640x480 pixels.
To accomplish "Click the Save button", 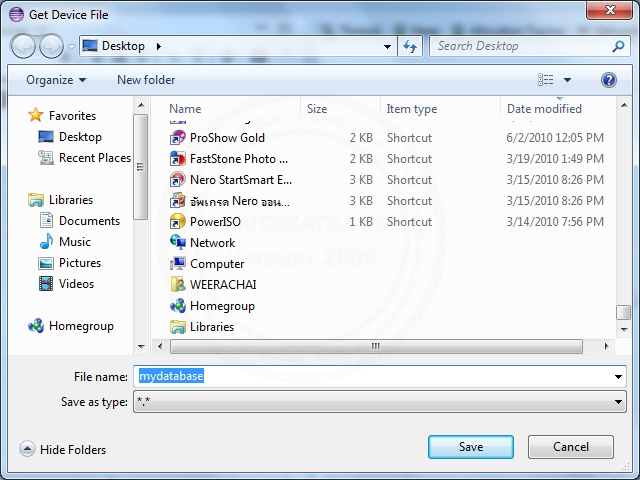I will (x=471, y=447).
